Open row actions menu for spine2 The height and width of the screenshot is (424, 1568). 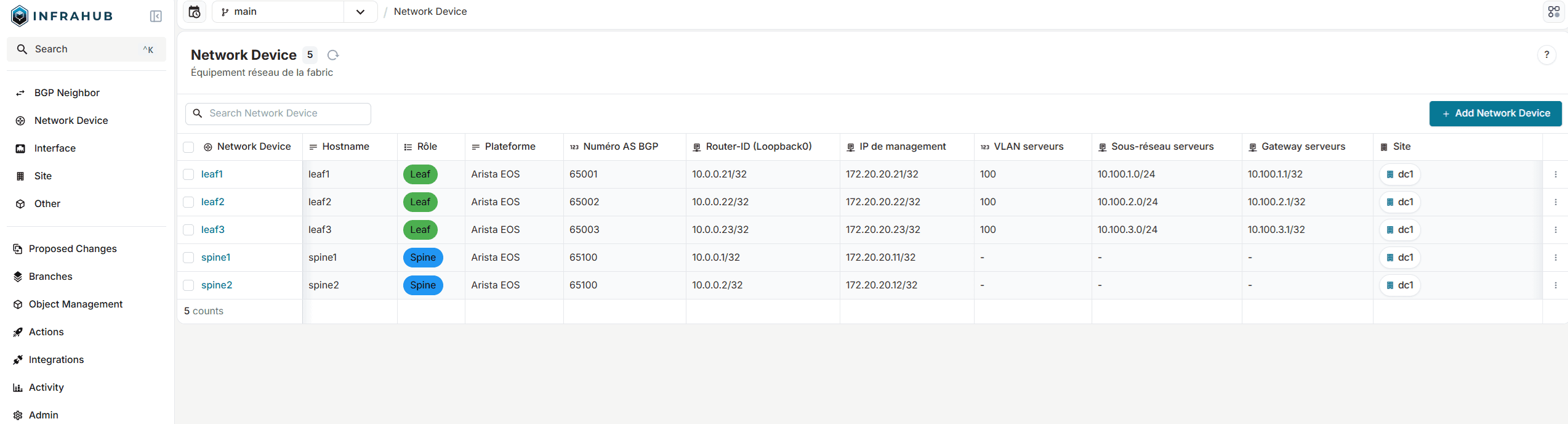point(1555,285)
